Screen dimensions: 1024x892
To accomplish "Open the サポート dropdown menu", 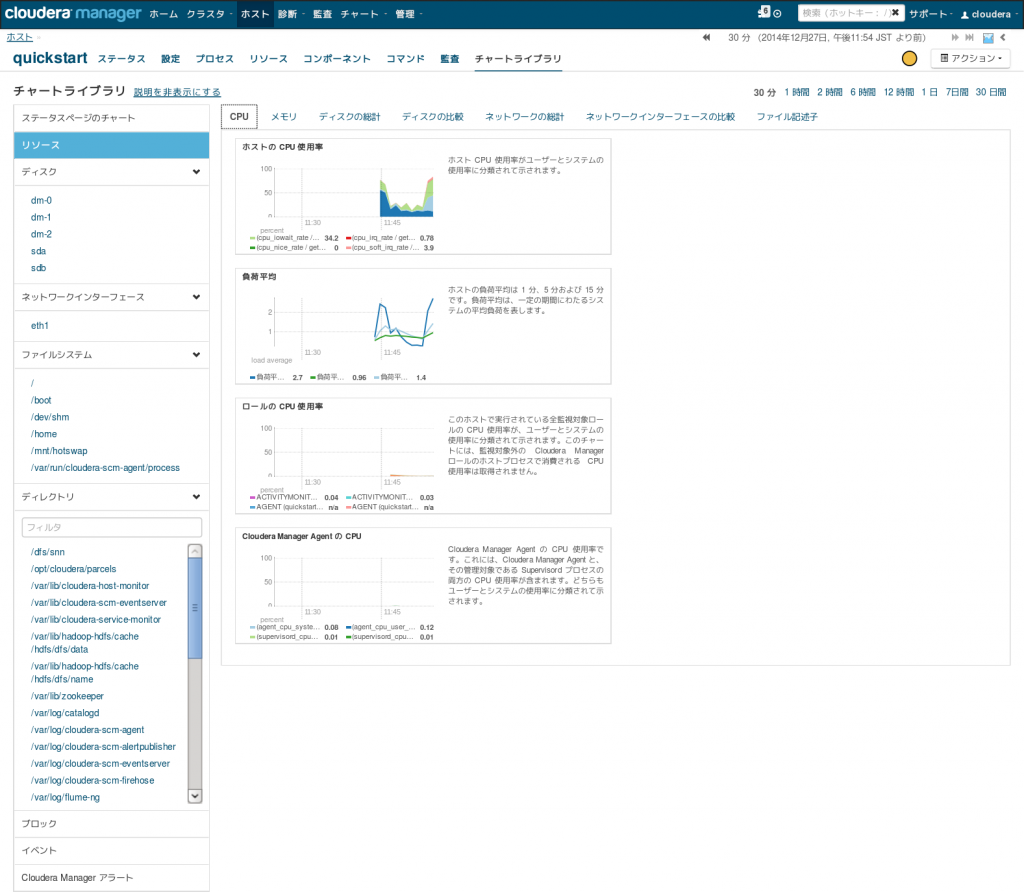I will tap(931, 14).
